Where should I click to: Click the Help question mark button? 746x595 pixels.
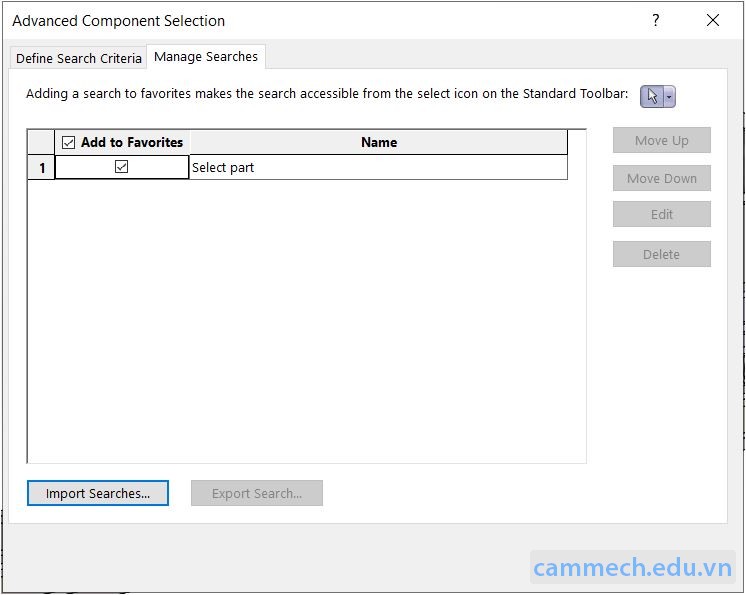click(x=656, y=20)
